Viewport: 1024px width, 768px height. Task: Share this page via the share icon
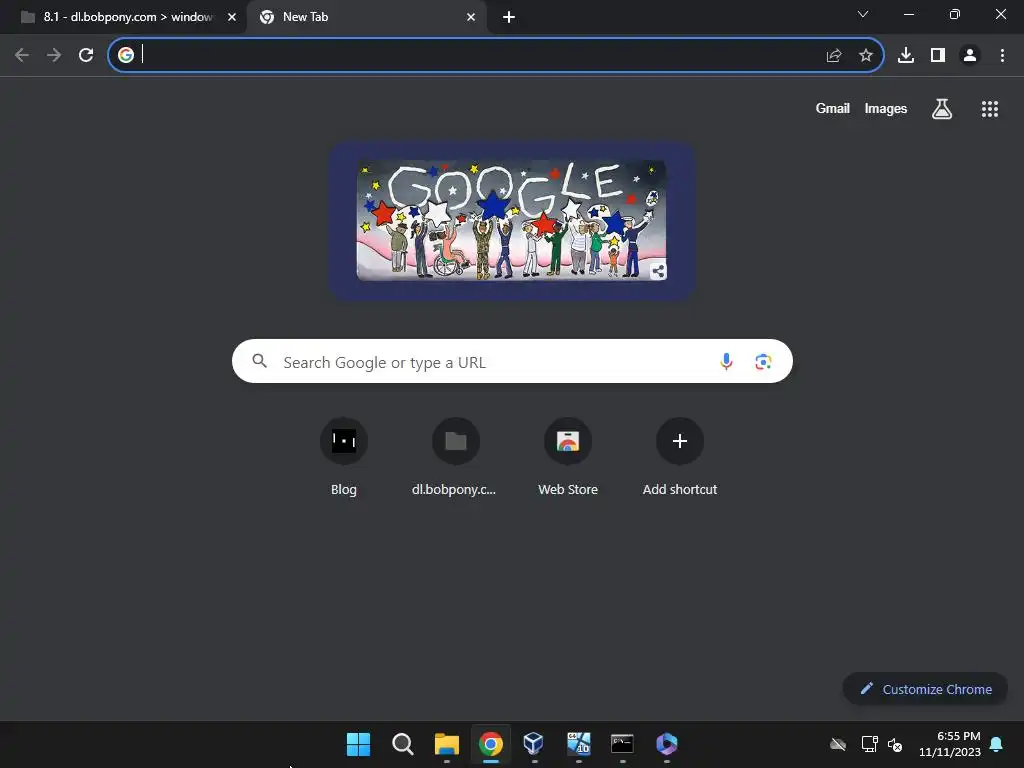pos(834,56)
